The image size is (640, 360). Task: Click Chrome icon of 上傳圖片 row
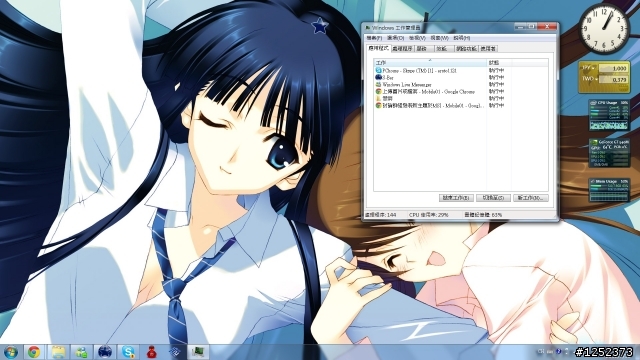(x=378, y=91)
